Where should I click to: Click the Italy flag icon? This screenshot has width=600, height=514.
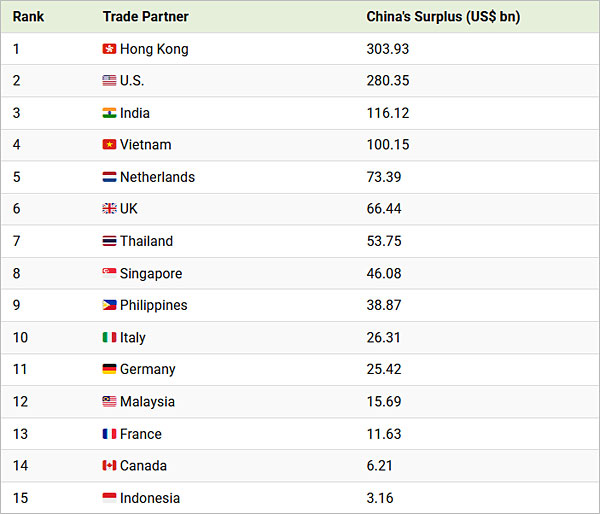pos(109,338)
